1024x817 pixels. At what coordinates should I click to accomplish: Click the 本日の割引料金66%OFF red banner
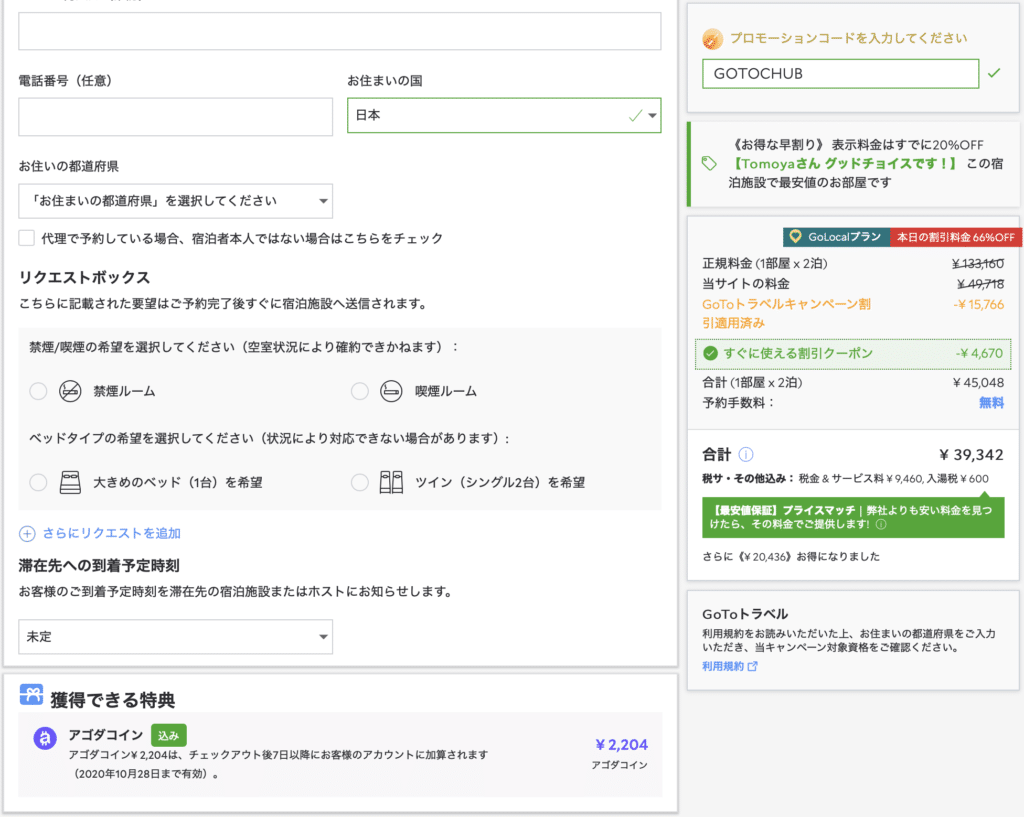pos(955,237)
